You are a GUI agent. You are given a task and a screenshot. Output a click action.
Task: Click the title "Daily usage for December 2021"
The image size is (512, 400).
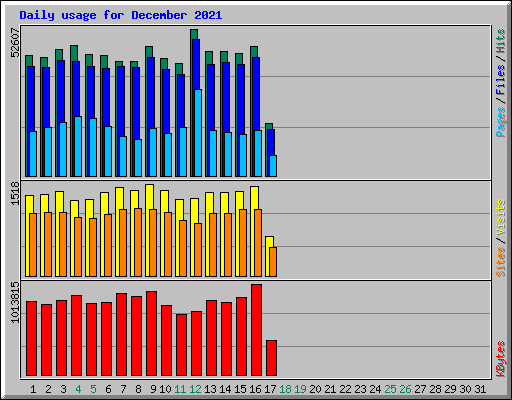(121, 15)
